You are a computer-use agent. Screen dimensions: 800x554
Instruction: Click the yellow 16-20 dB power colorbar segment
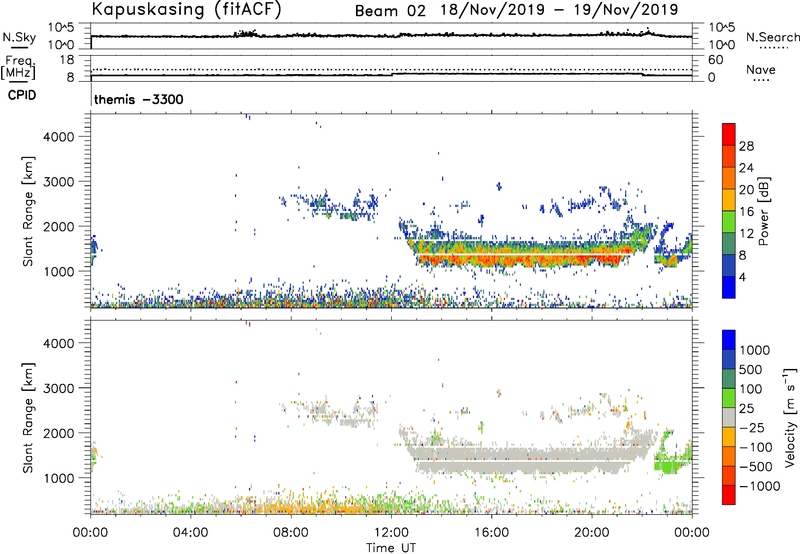pos(729,199)
